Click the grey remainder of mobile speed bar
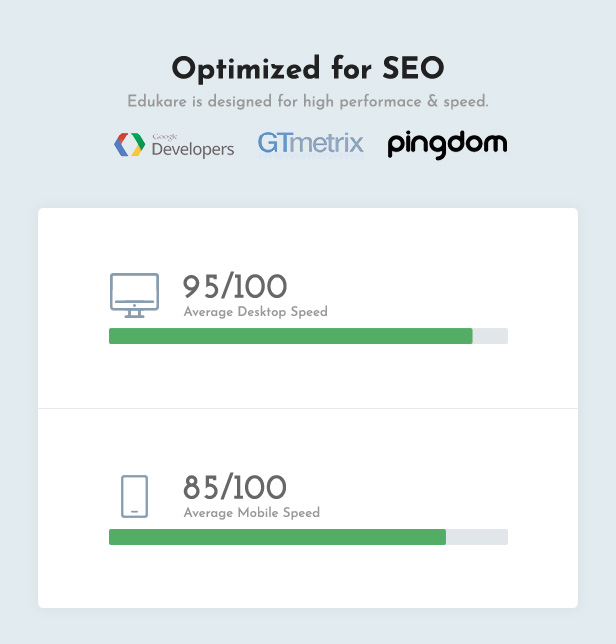 (477, 537)
